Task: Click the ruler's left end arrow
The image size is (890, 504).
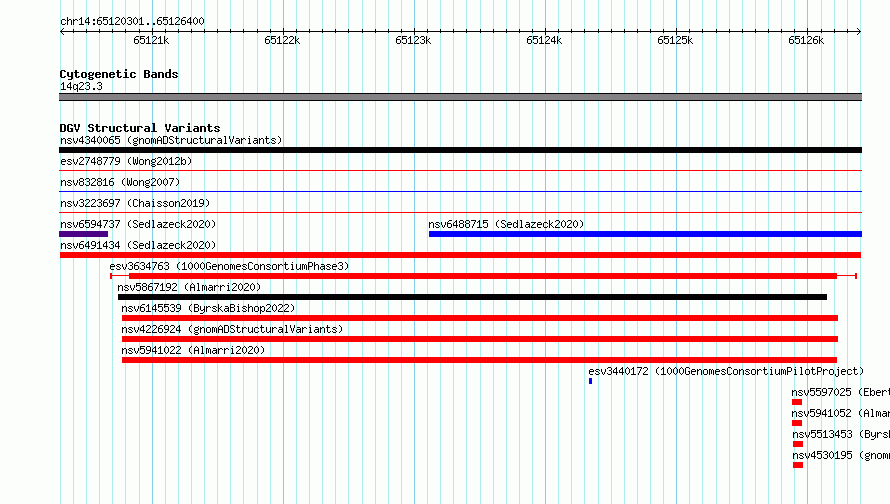Action: coord(62,31)
